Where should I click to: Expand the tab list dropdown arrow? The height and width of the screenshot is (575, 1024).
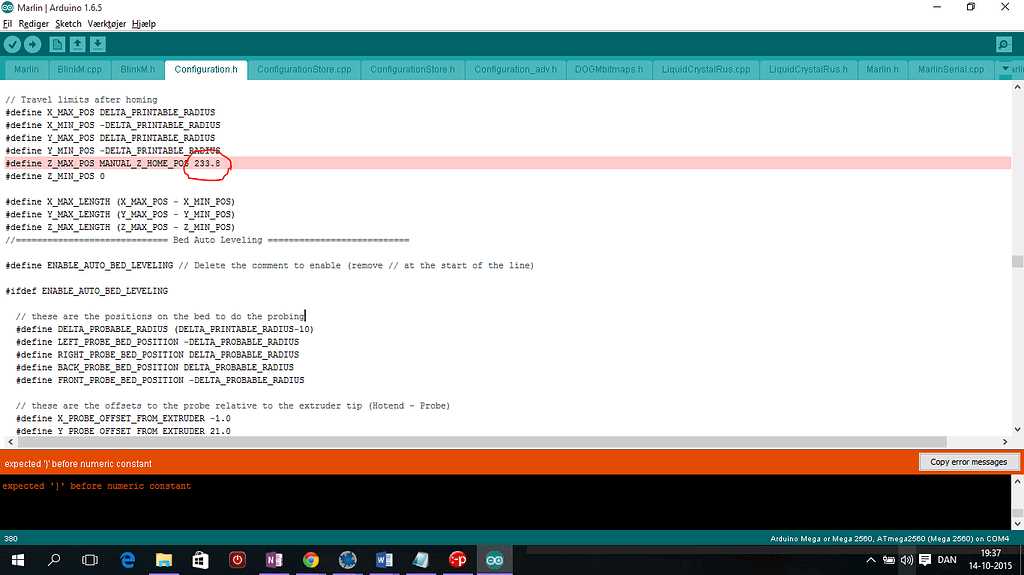tap(1005, 69)
